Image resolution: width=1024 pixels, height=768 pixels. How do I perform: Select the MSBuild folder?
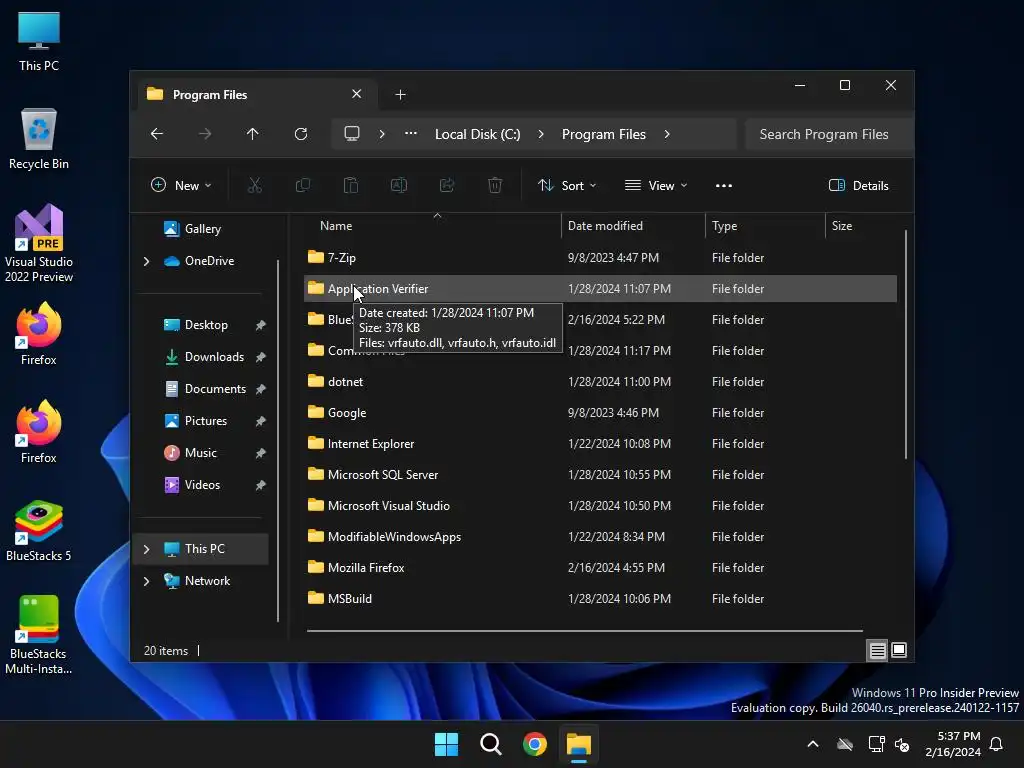coord(600,599)
